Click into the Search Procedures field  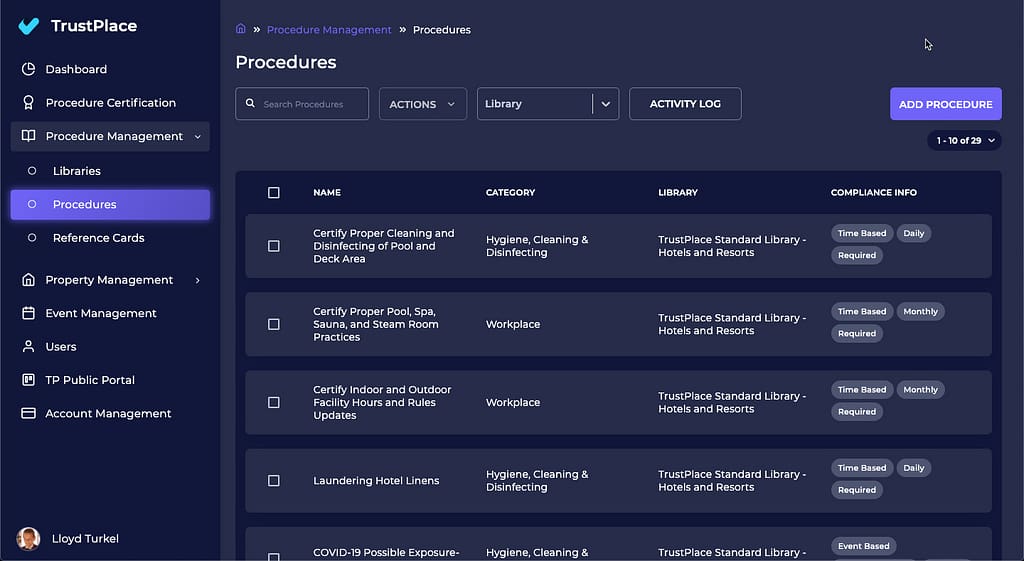click(302, 104)
